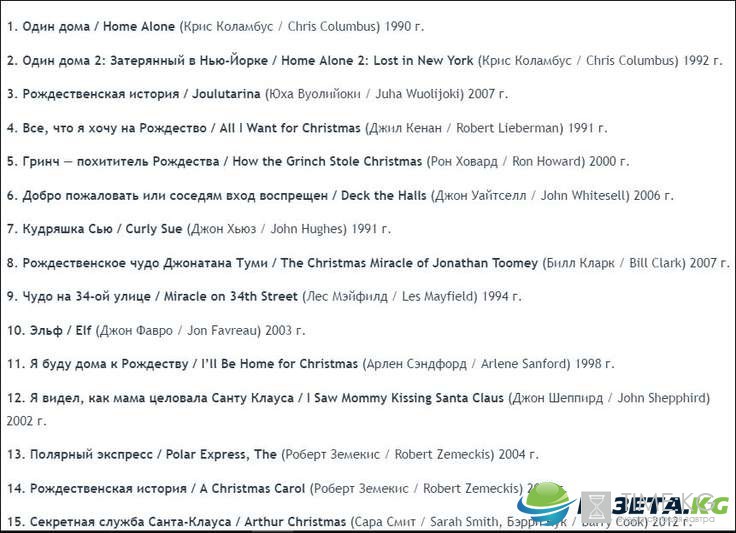Viewport: 736px width, 533px height.
Task: Select director name 'Bill Clark'
Action: click(655, 263)
